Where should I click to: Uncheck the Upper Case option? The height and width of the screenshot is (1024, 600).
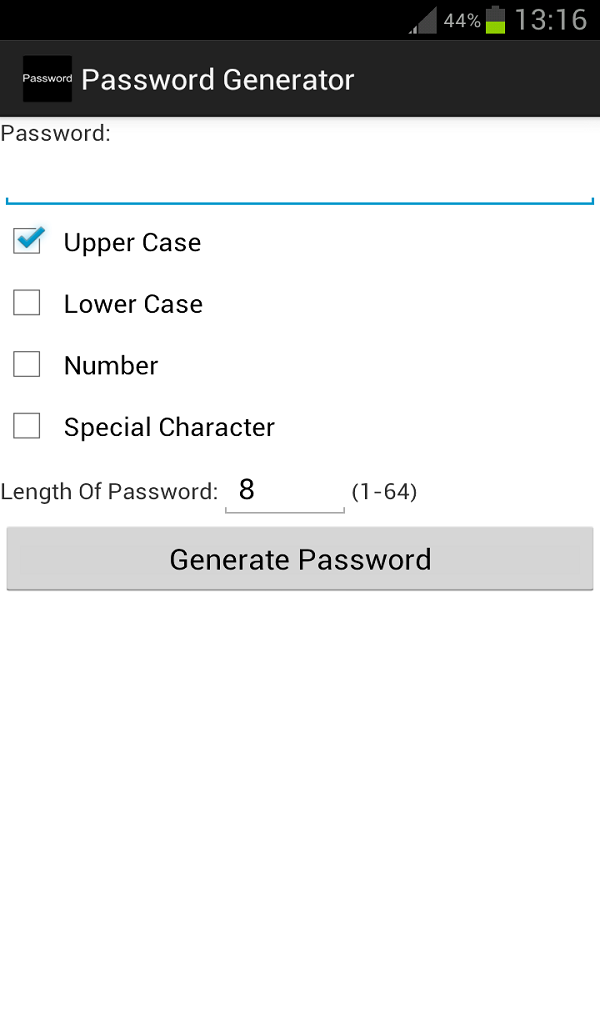(x=26, y=240)
